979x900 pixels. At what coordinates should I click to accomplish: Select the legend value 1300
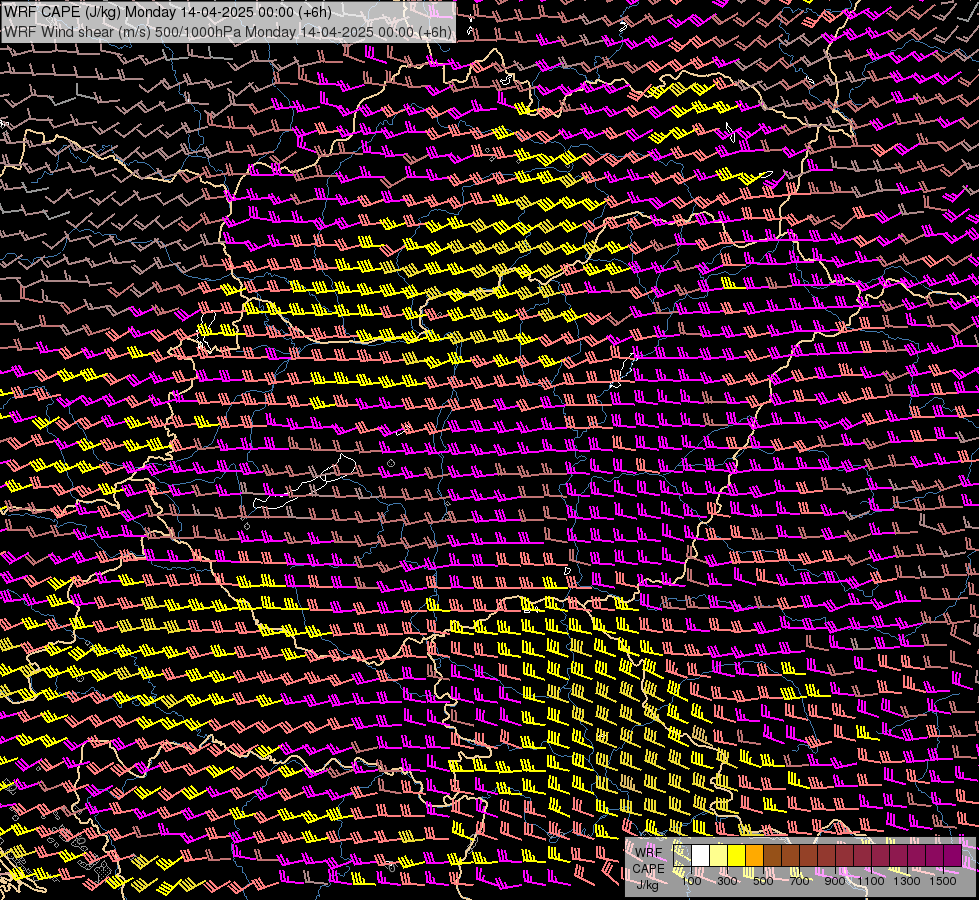coord(907,881)
